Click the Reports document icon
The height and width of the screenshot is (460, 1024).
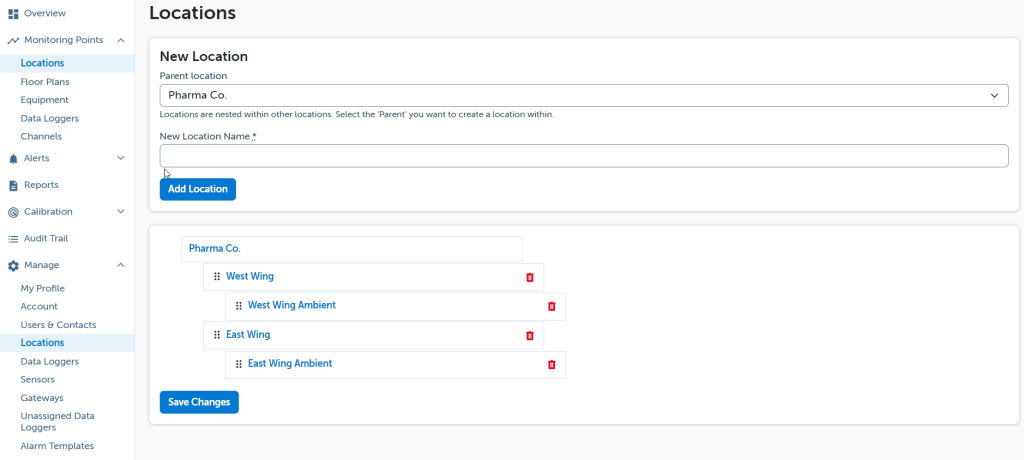[13, 185]
